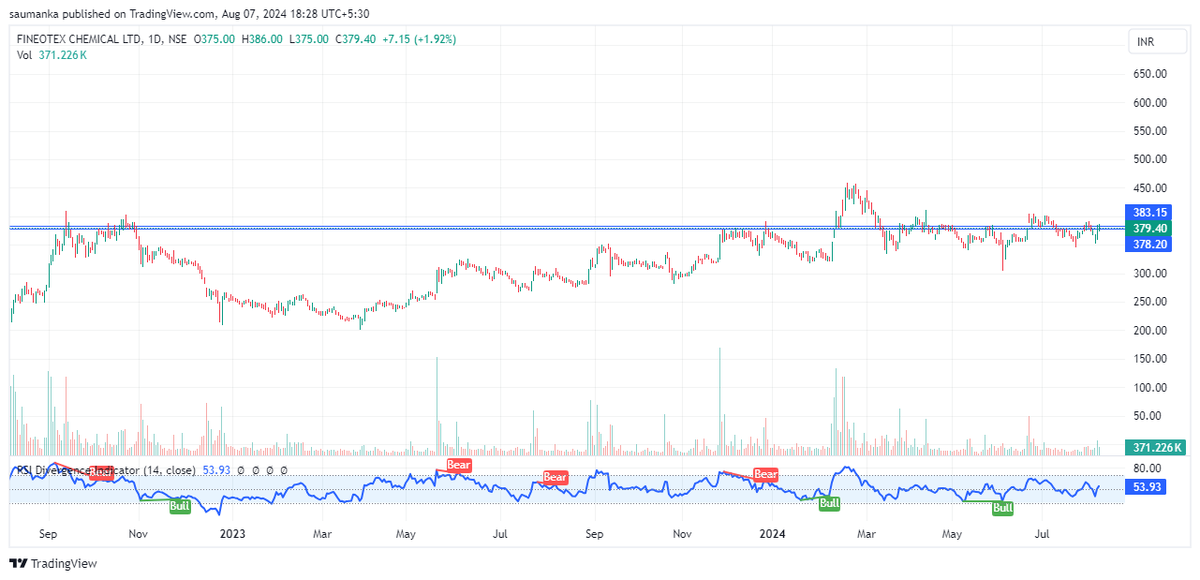1200x580 pixels.
Task: Select the Bear divergence label near 2024 start
Action: pos(766,474)
